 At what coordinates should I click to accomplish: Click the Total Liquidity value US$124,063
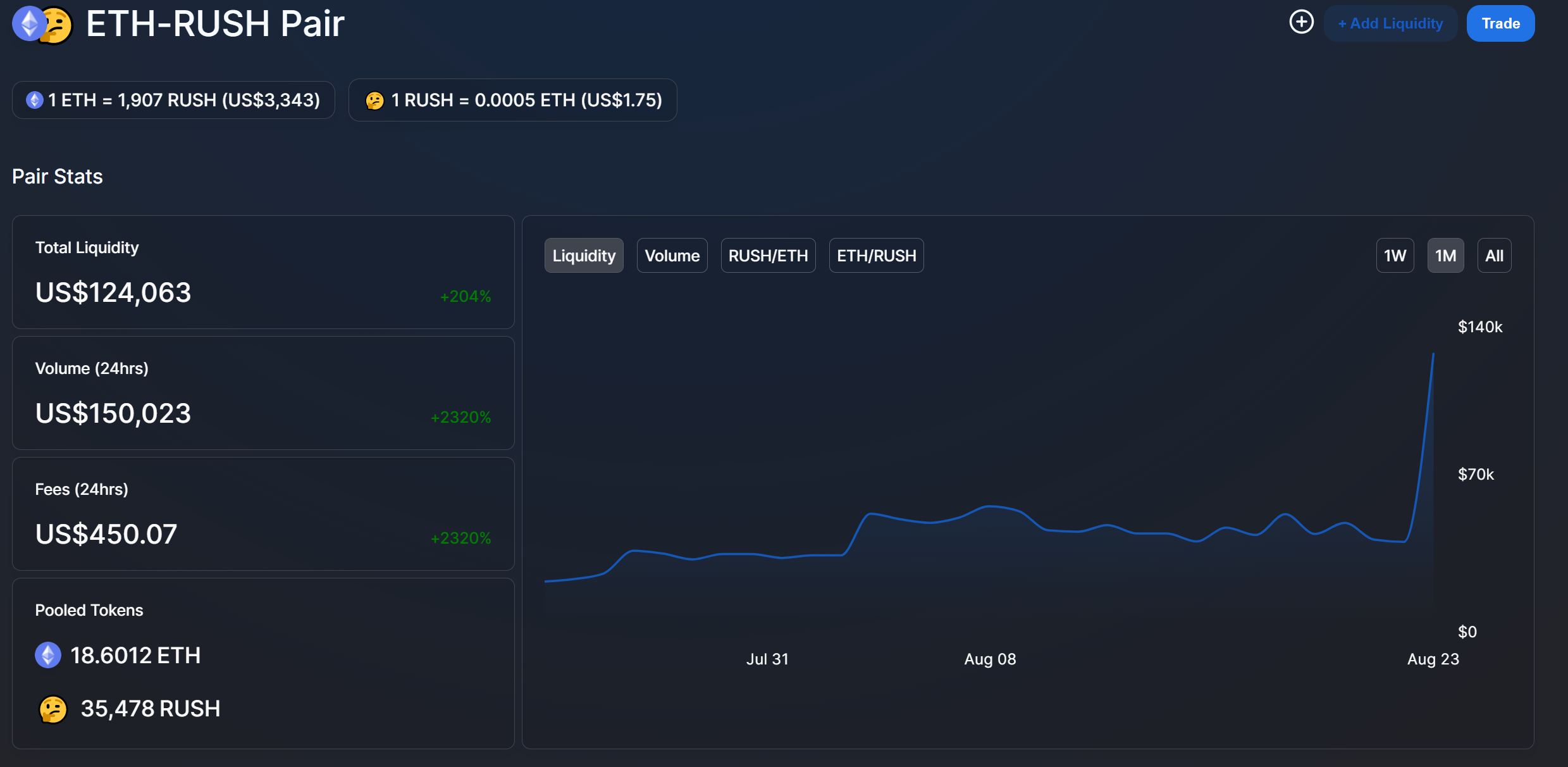click(113, 293)
